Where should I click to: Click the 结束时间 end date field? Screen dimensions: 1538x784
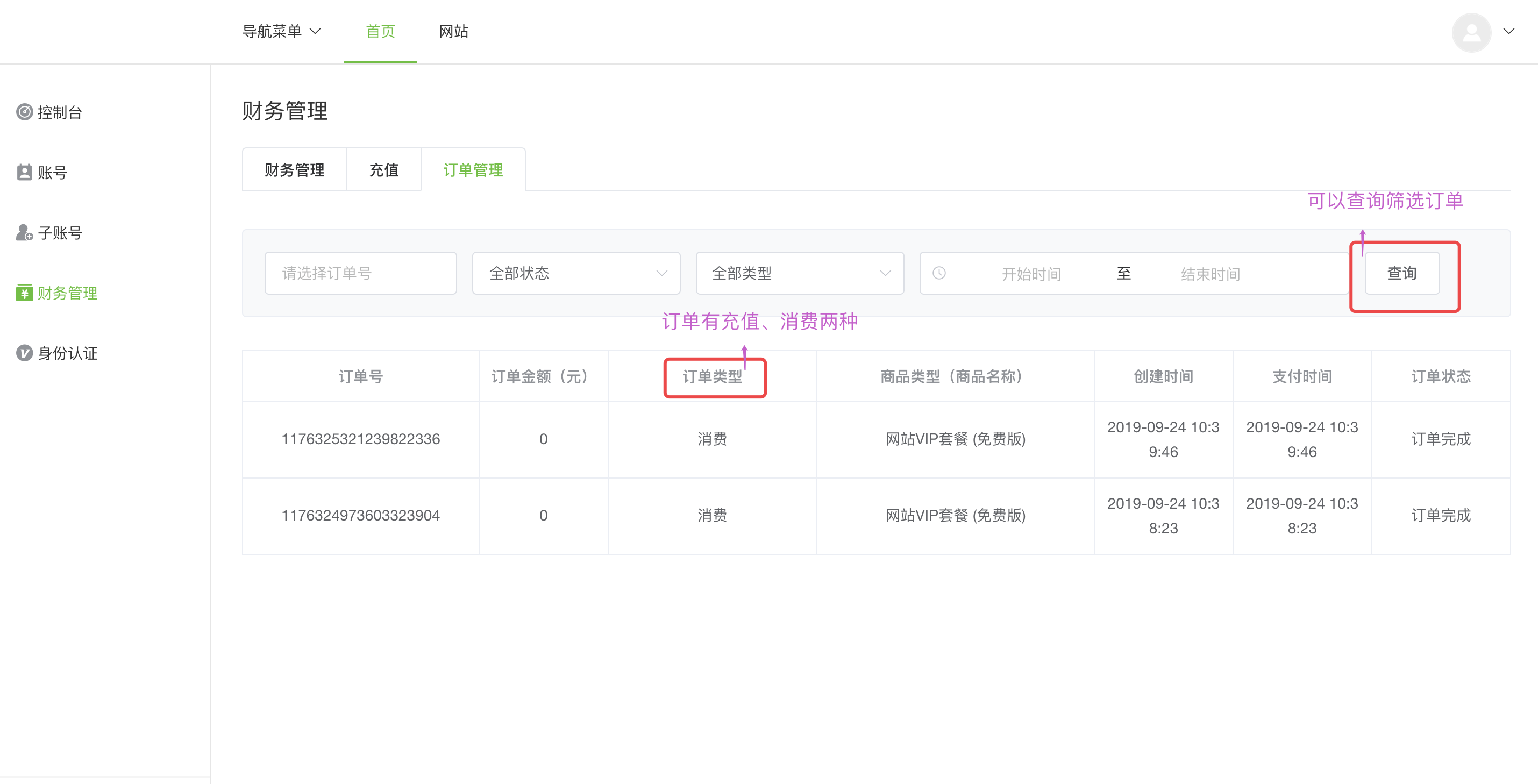(x=1210, y=274)
